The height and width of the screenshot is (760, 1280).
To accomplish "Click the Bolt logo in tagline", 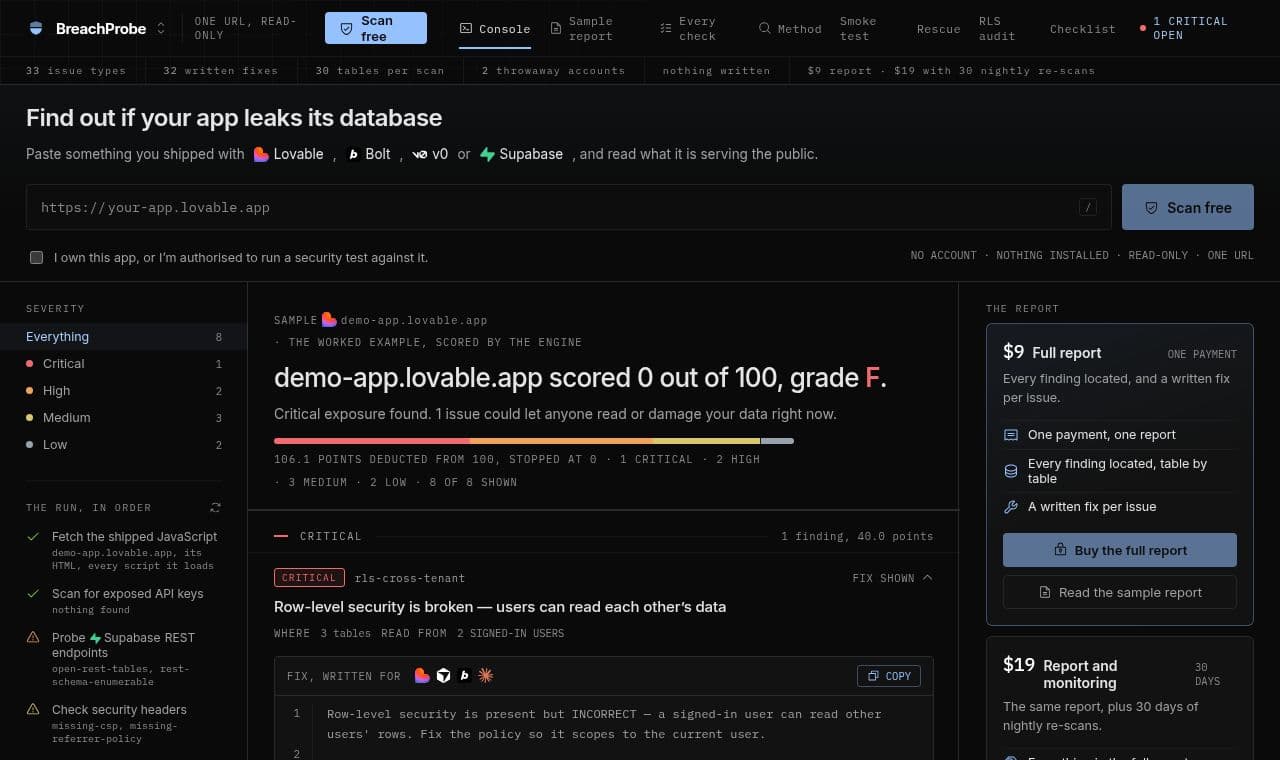I will [x=354, y=154].
